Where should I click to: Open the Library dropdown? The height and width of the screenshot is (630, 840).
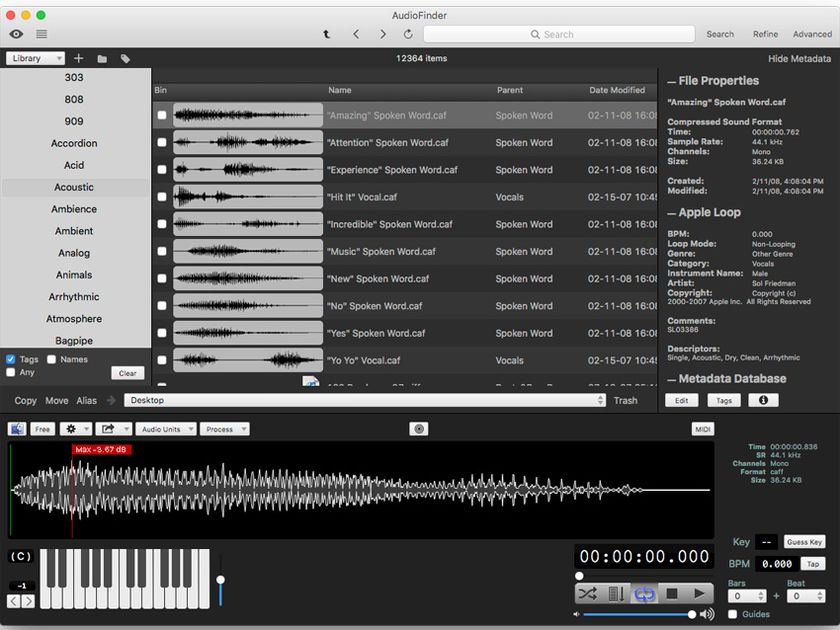[33, 58]
